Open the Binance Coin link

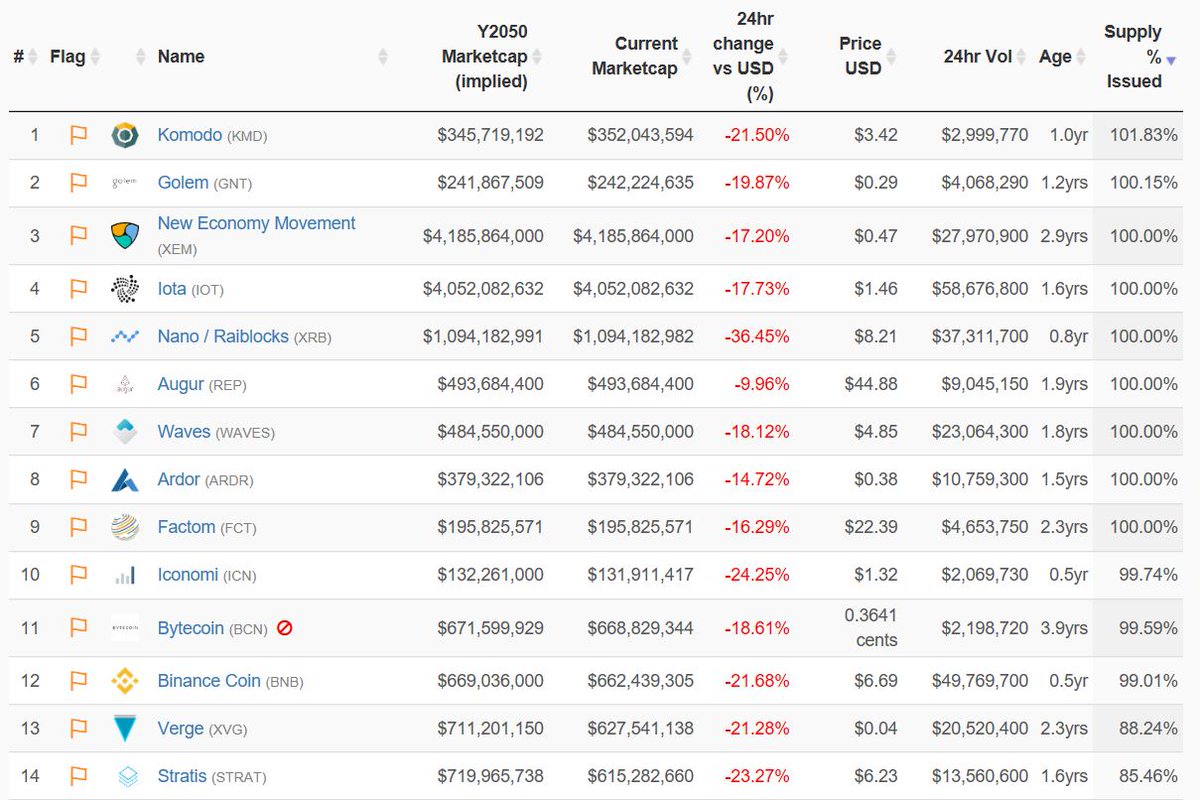[x=209, y=681]
